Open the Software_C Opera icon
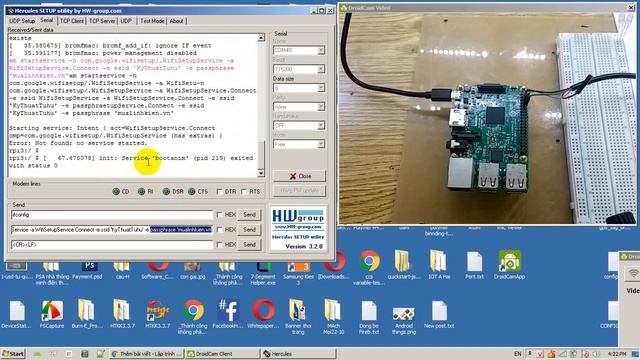The image size is (640, 360). point(158,271)
